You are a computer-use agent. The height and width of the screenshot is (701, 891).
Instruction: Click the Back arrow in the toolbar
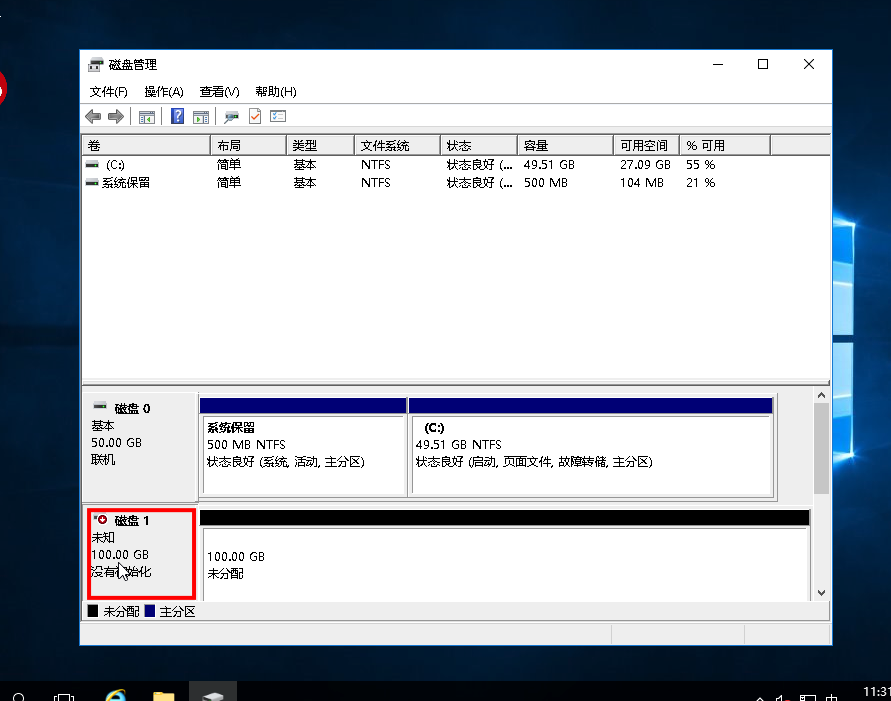tap(93, 117)
